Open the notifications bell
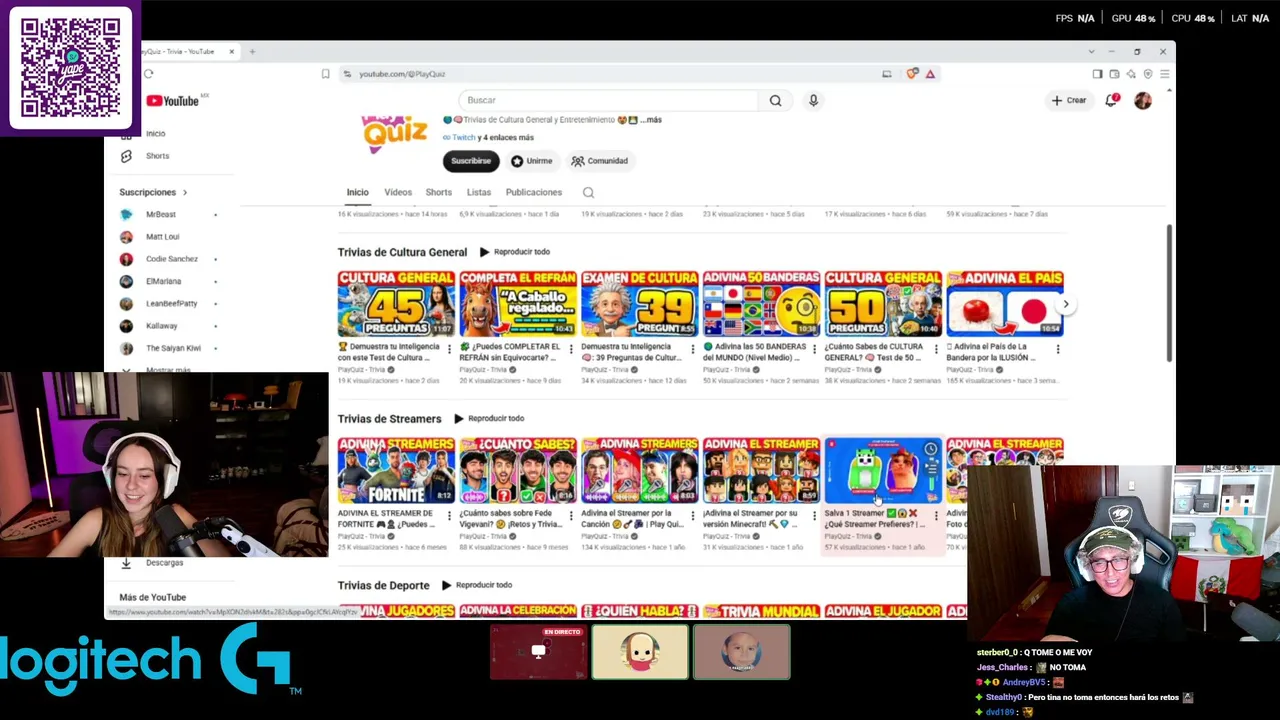 point(1111,100)
